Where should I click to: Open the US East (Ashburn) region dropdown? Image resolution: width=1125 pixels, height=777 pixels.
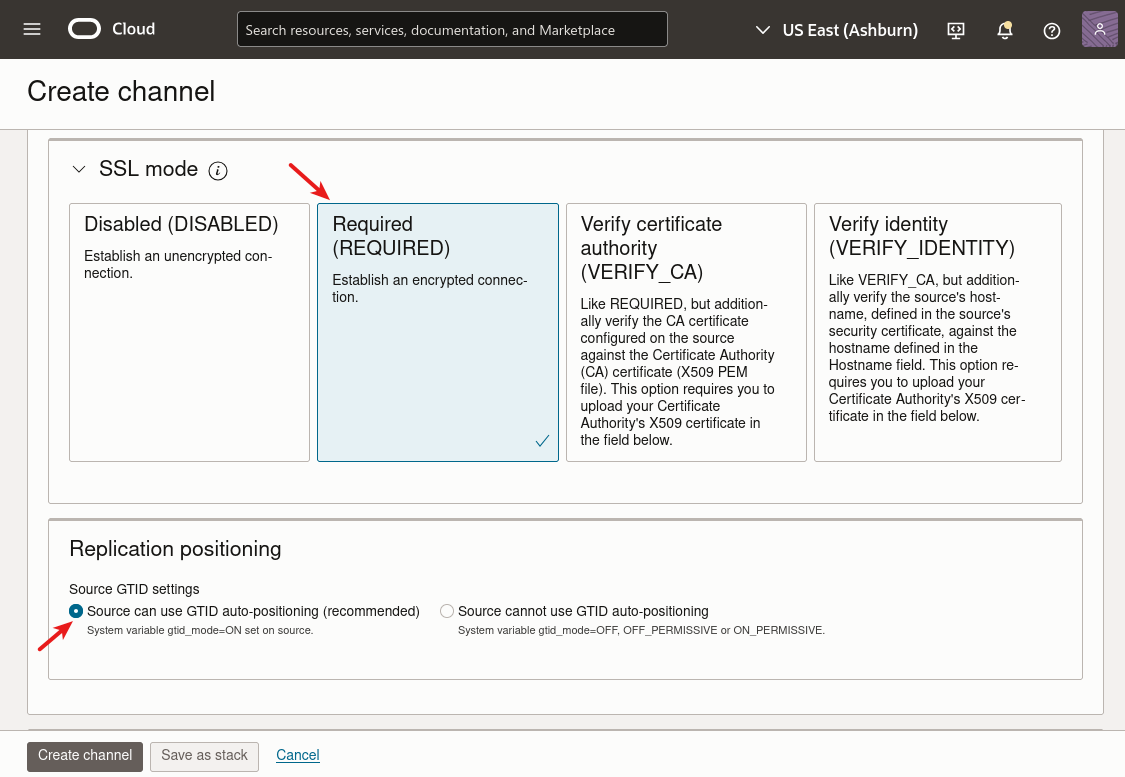[x=837, y=30]
